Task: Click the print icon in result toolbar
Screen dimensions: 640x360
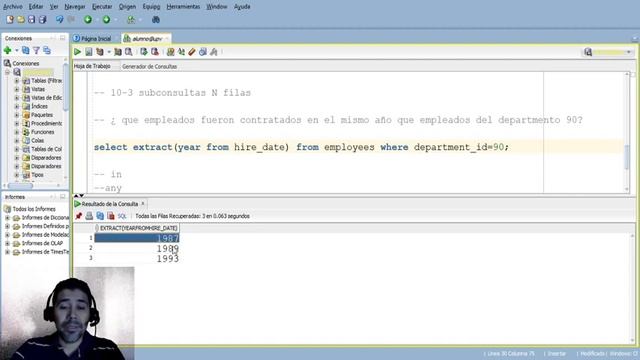Action: [x=89, y=216]
